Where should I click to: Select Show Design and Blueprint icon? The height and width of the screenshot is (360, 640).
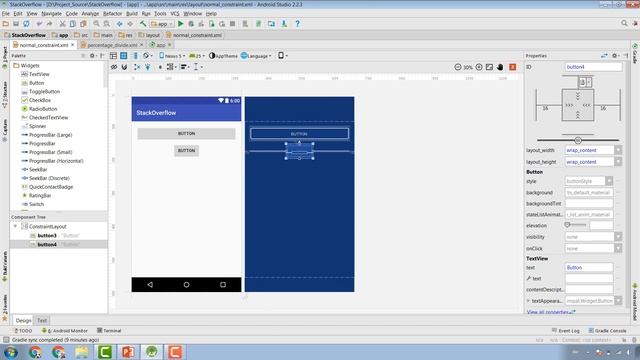tap(135, 56)
